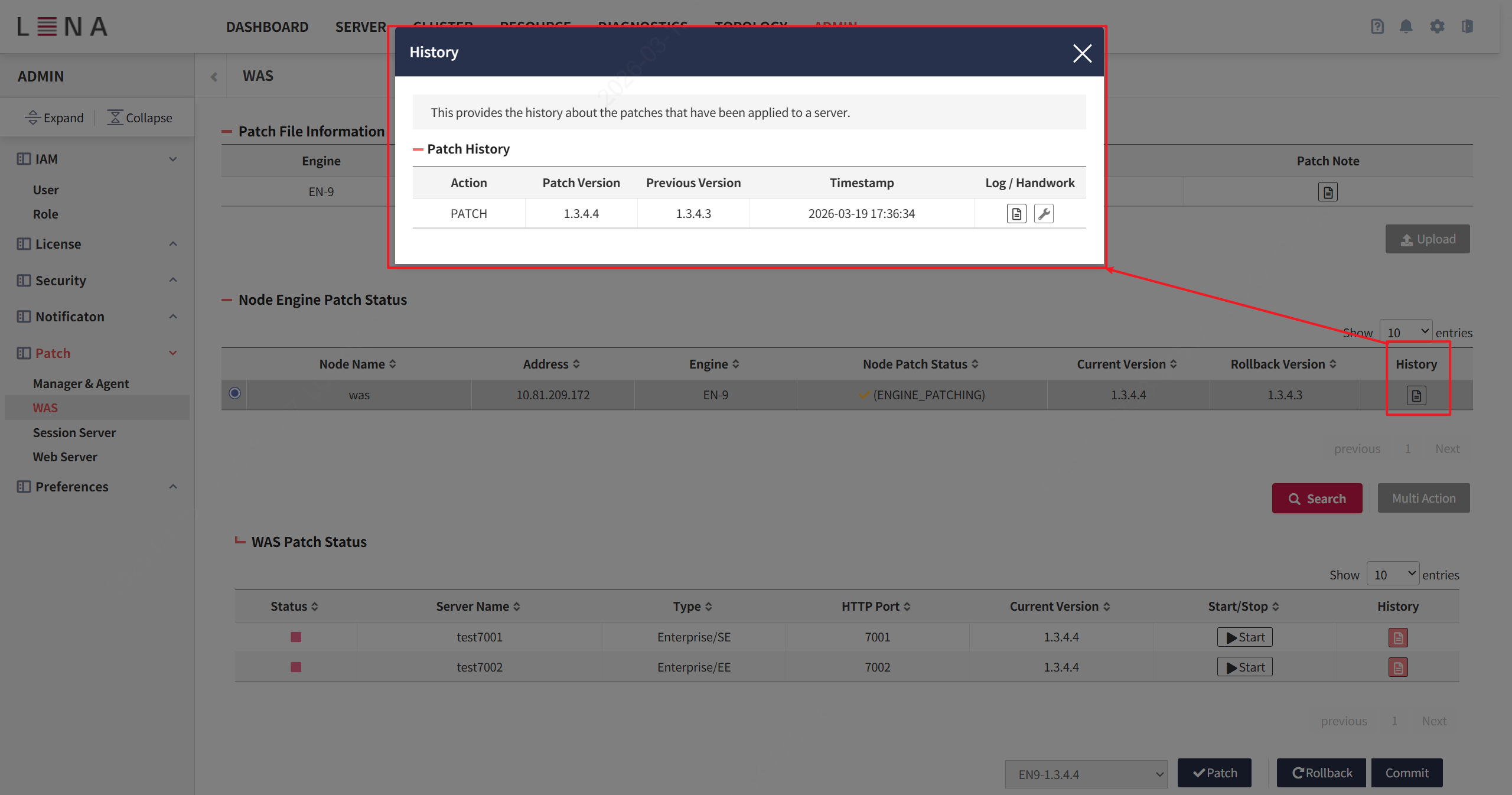Click the stopped status indicator for test7002
The width and height of the screenshot is (1512, 795).
pos(296,667)
